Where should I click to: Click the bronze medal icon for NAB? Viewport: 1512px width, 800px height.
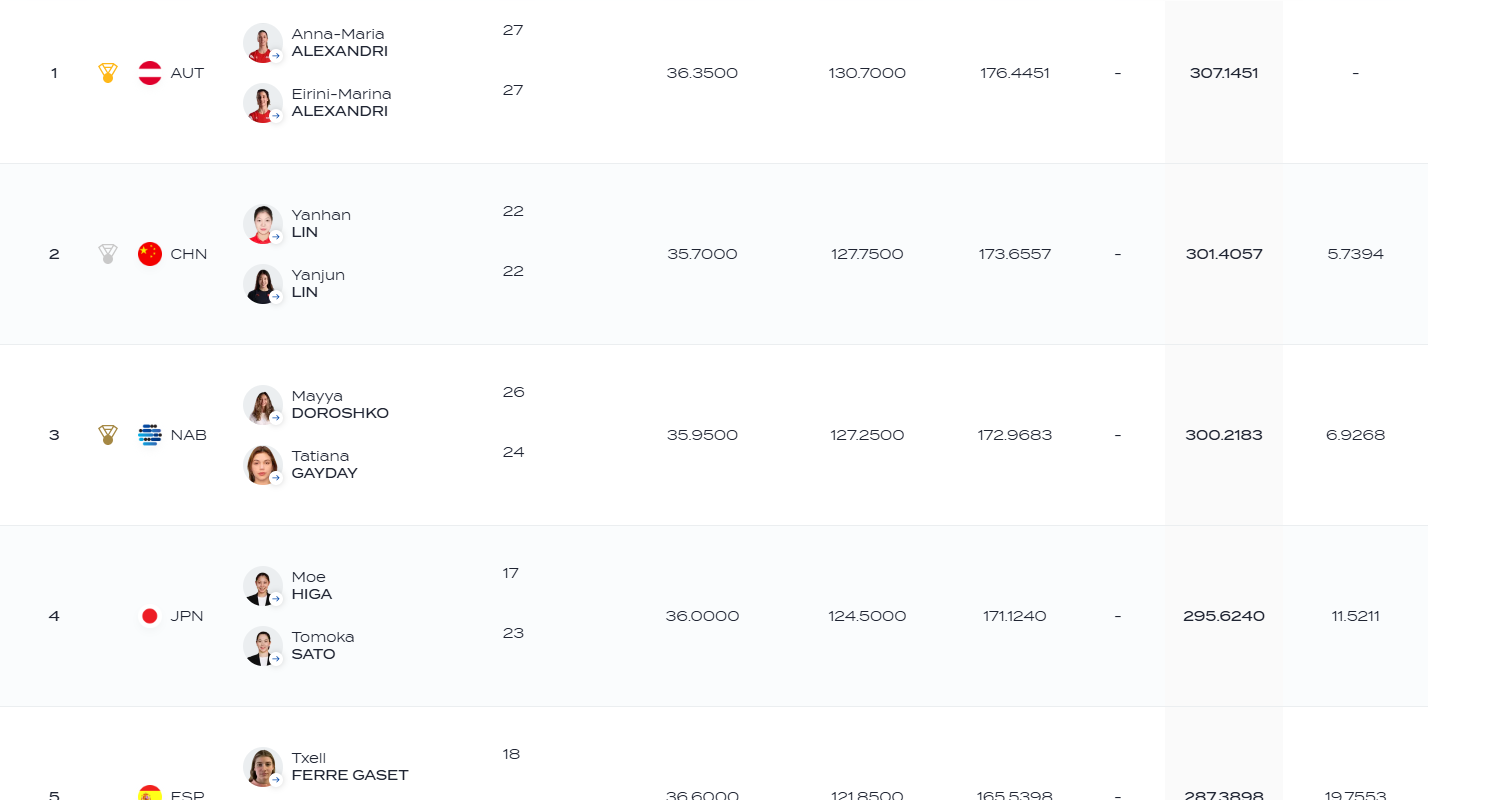pos(108,435)
